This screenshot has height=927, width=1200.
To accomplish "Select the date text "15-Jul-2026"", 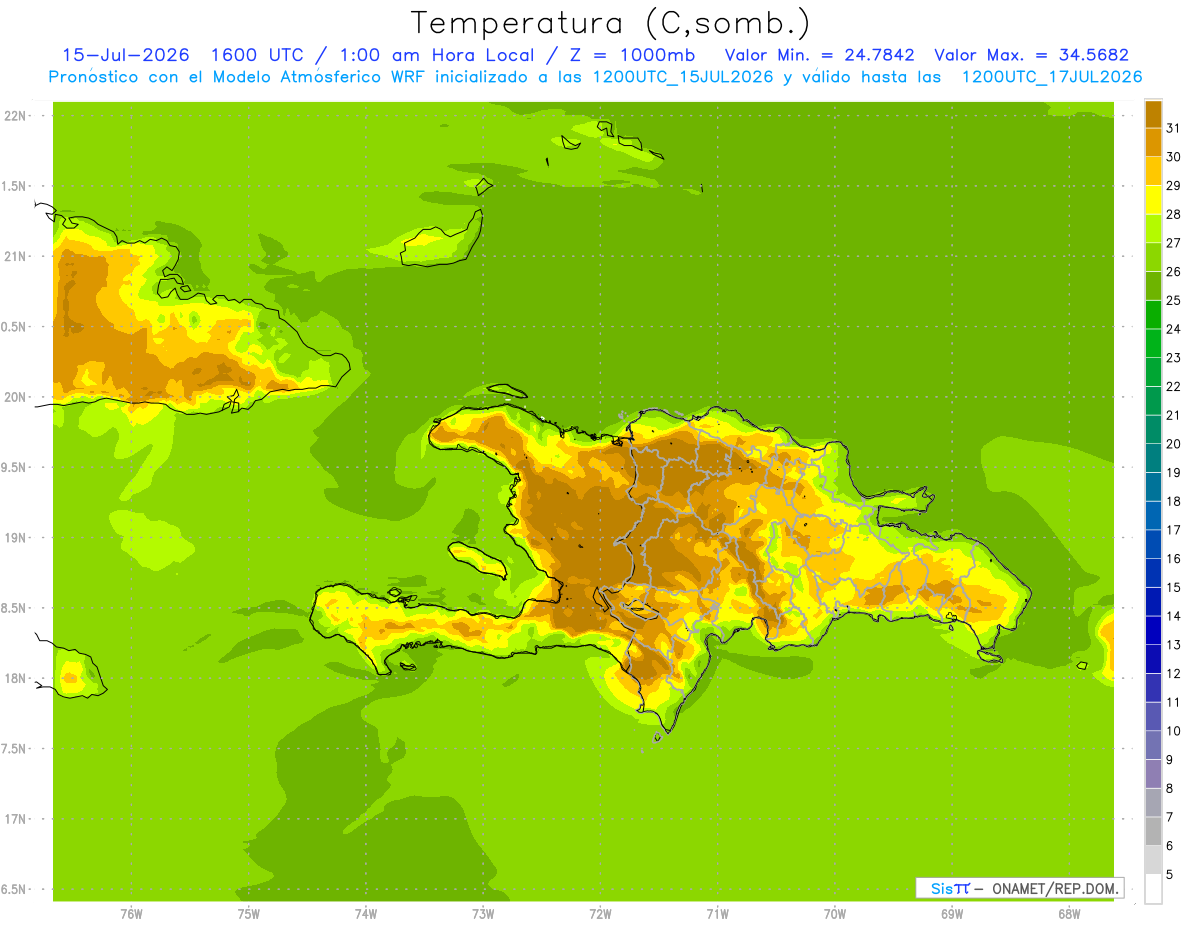I will [x=126, y=55].
